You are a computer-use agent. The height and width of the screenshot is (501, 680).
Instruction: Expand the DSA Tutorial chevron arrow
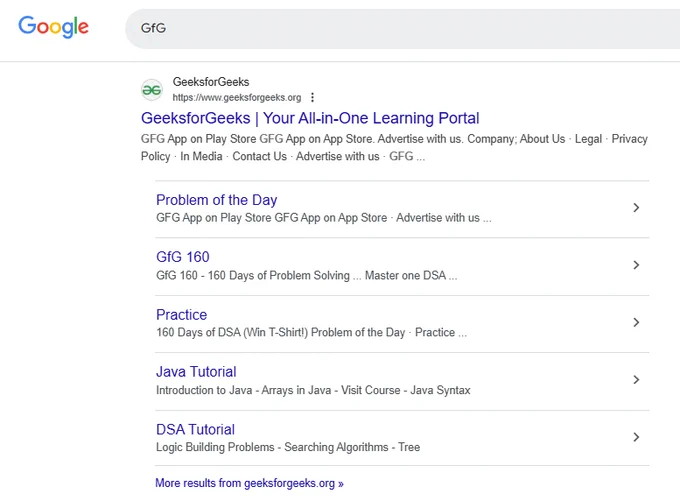[x=636, y=437]
